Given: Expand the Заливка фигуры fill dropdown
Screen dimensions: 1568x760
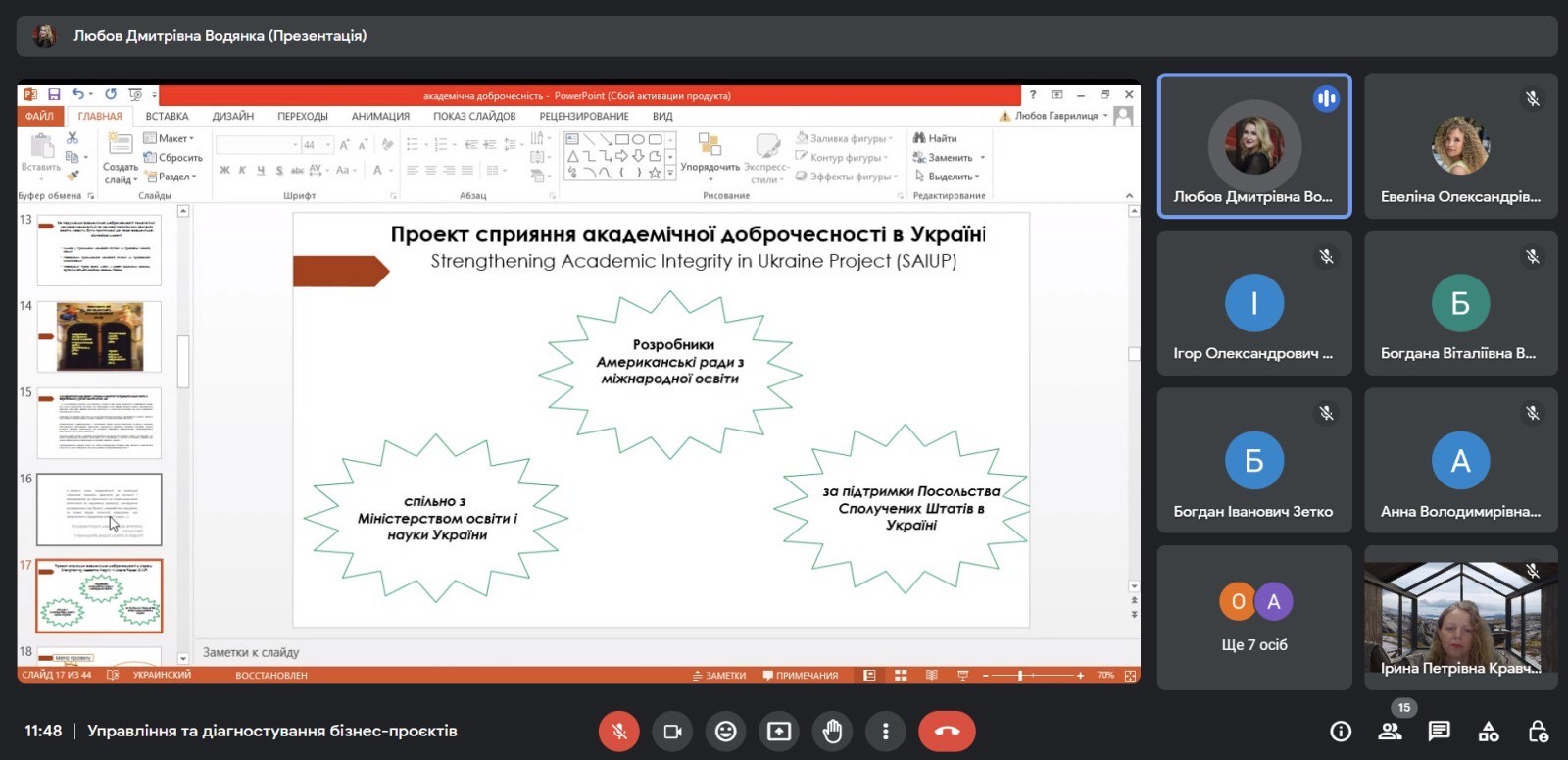Looking at the screenshot, I should pyautogui.click(x=846, y=138).
